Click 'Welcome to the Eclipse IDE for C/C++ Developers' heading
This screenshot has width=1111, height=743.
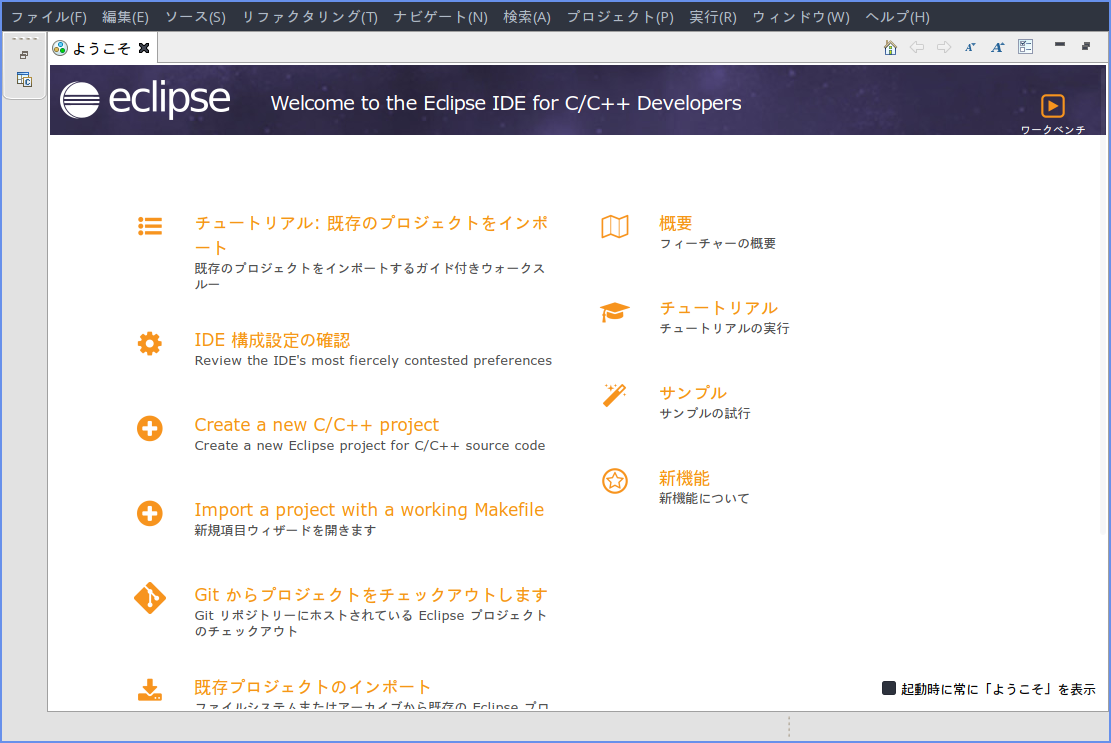pyautogui.click(x=506, y=103)
